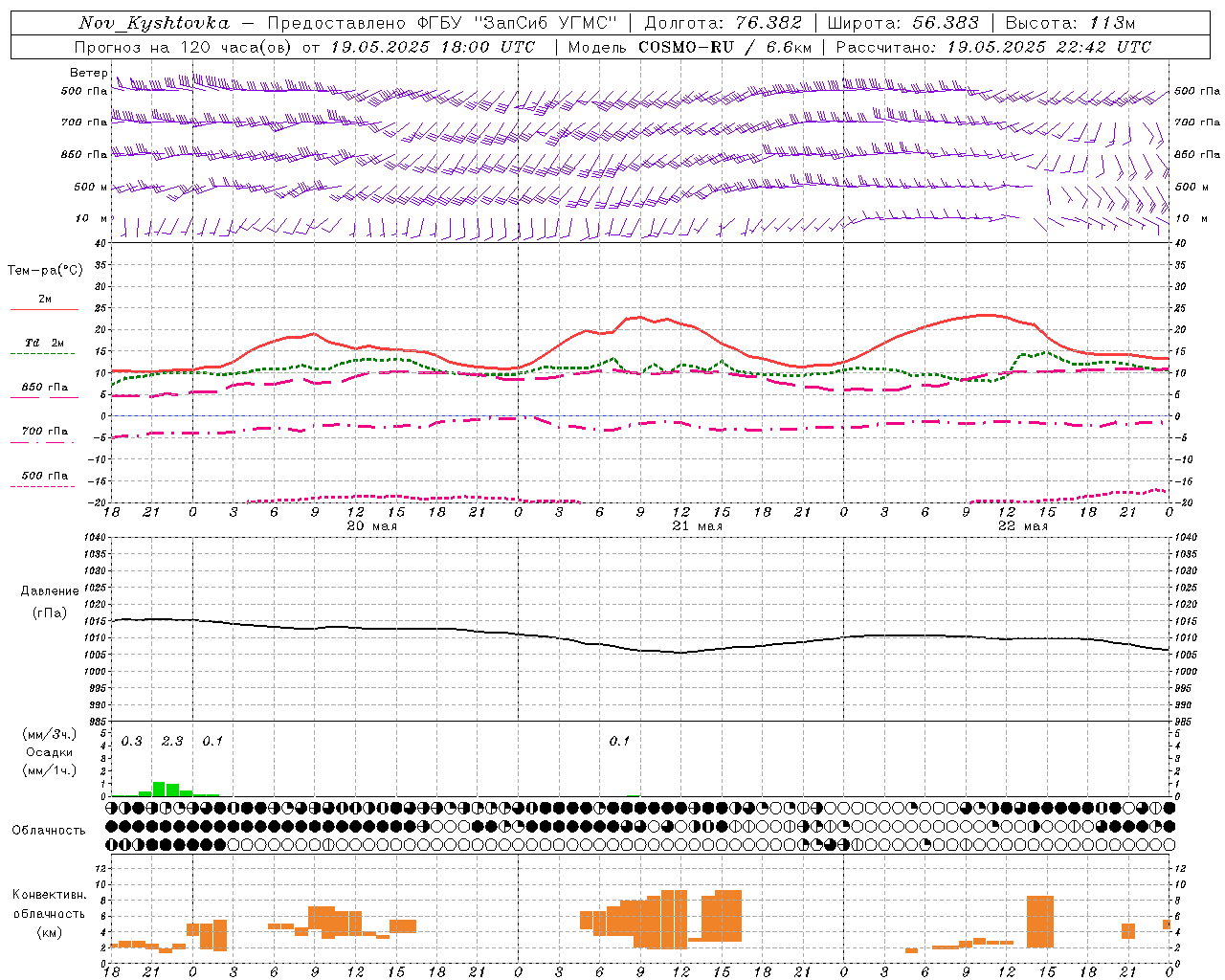Click the "21 мая" date label

click(697, 526)
